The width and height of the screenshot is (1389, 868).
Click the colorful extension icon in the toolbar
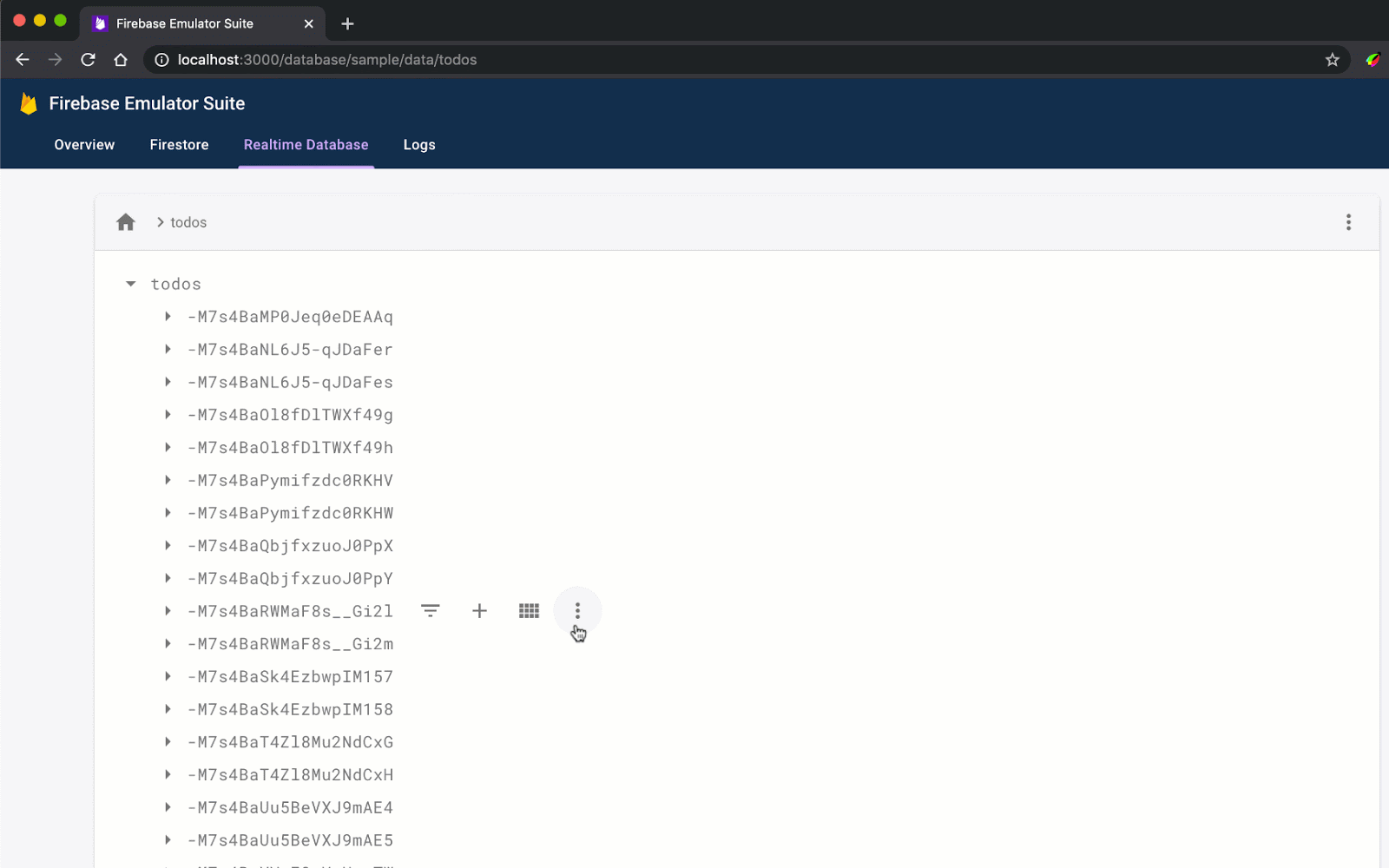click(1373, 60)
